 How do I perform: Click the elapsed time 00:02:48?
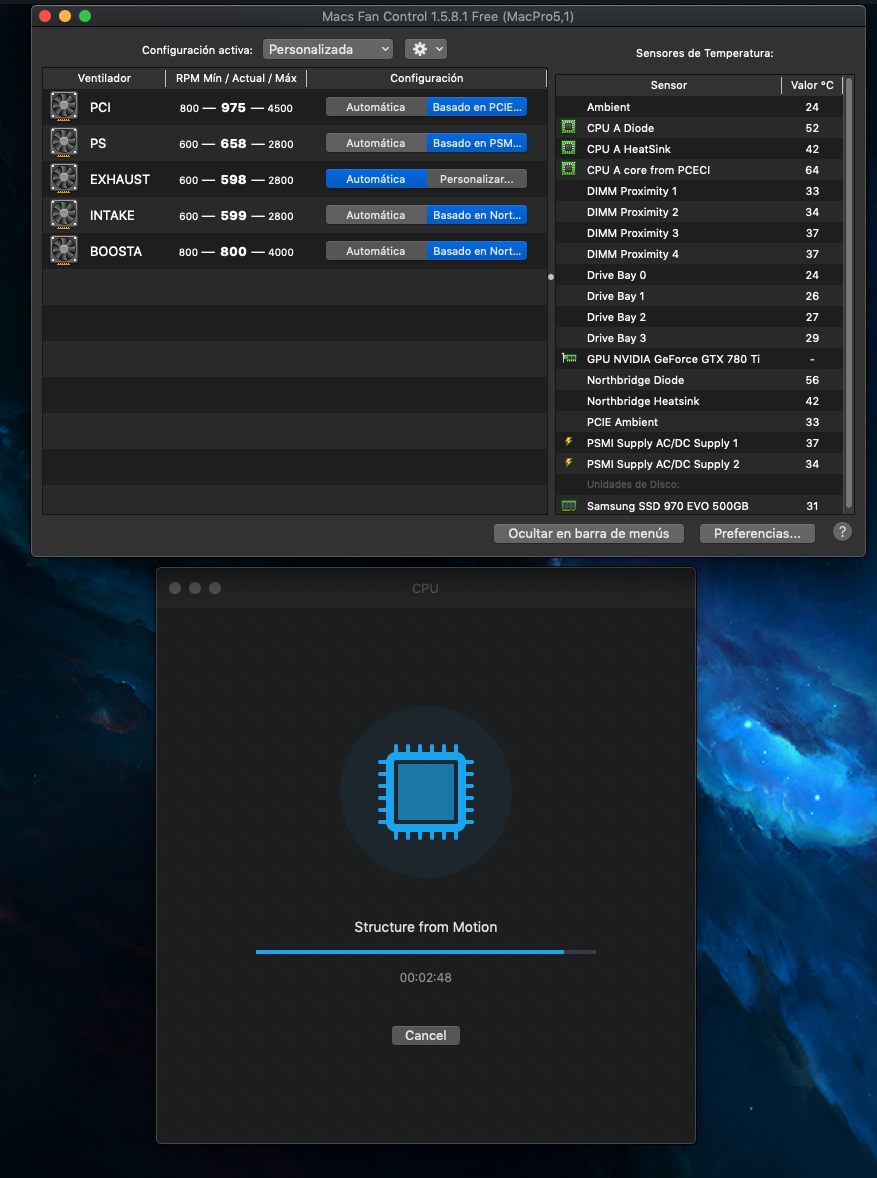pyautogui.click(x=425, y=977)
